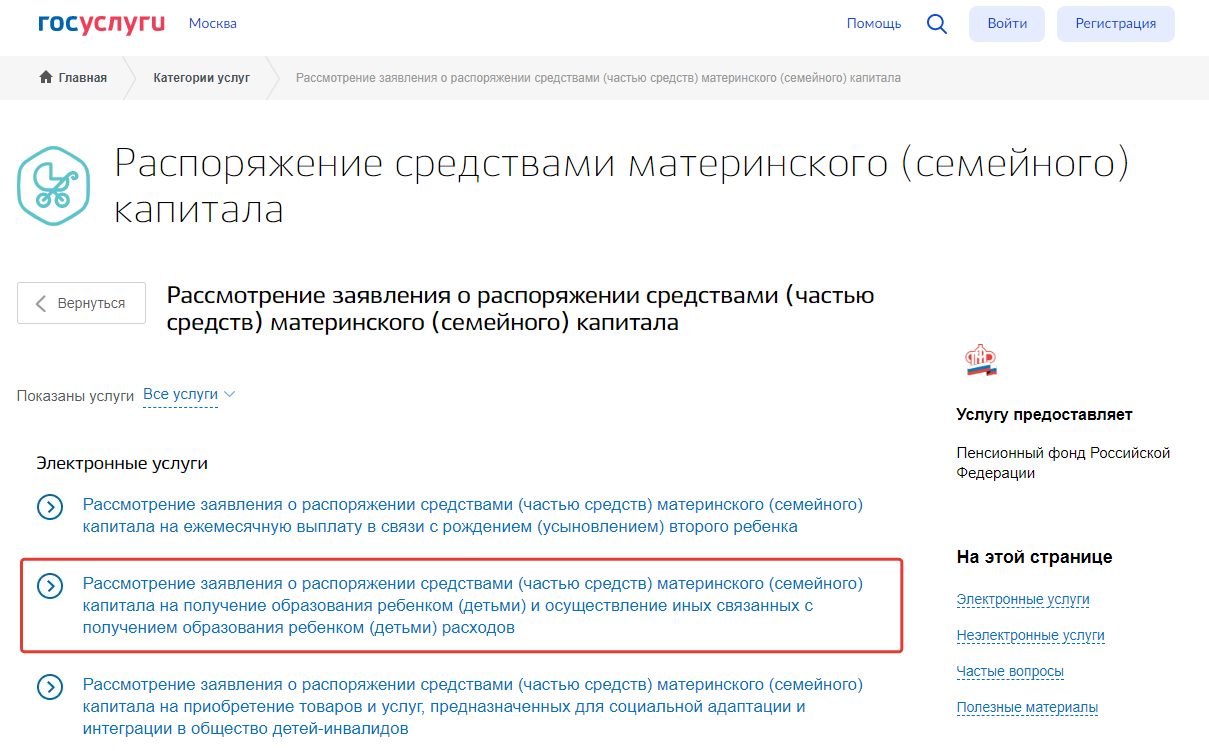This screenshot has height=751, width=1209.
Task: Open the search magnifier icon
Action: [937, 24]
